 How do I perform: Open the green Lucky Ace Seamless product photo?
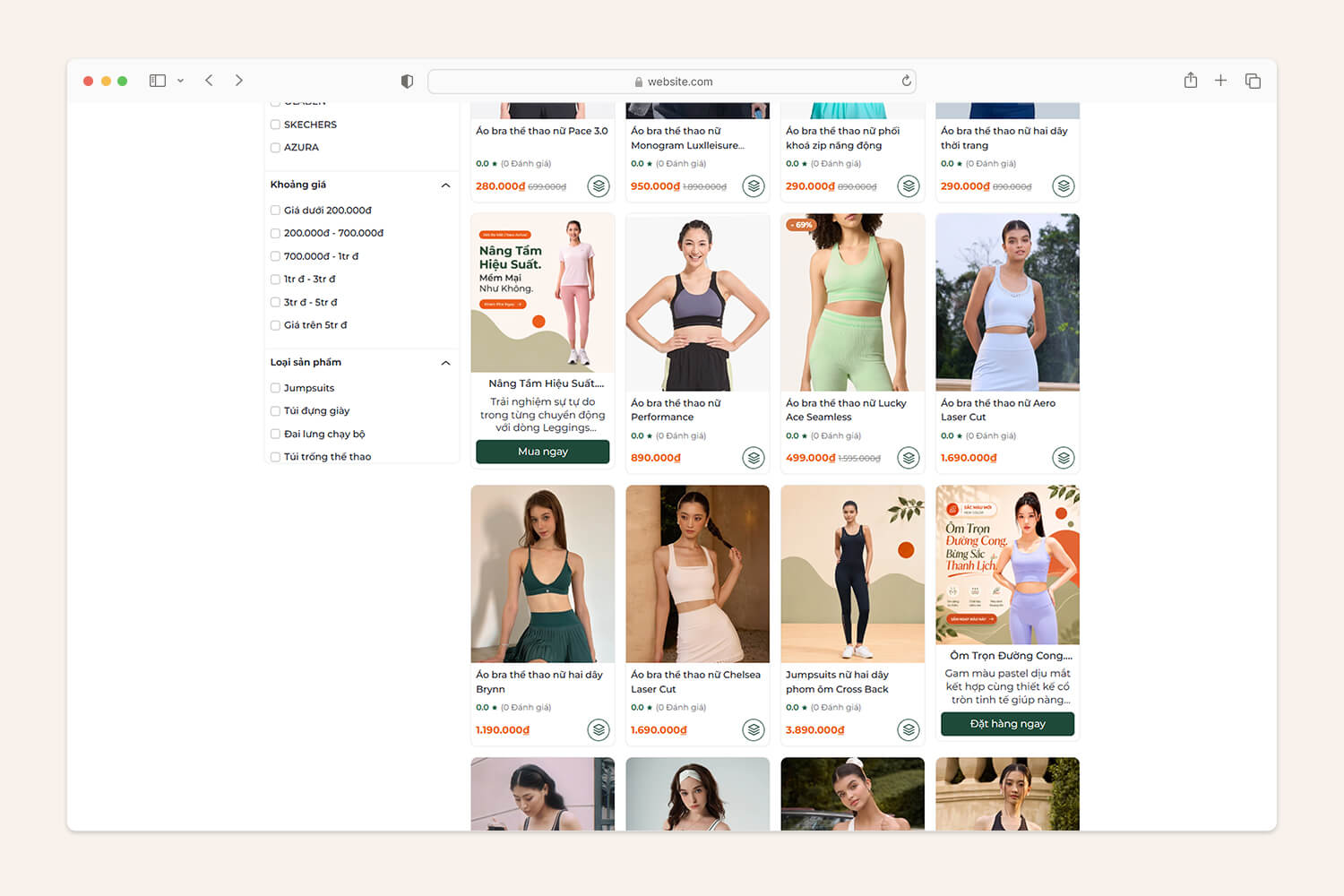click(853, 302)
